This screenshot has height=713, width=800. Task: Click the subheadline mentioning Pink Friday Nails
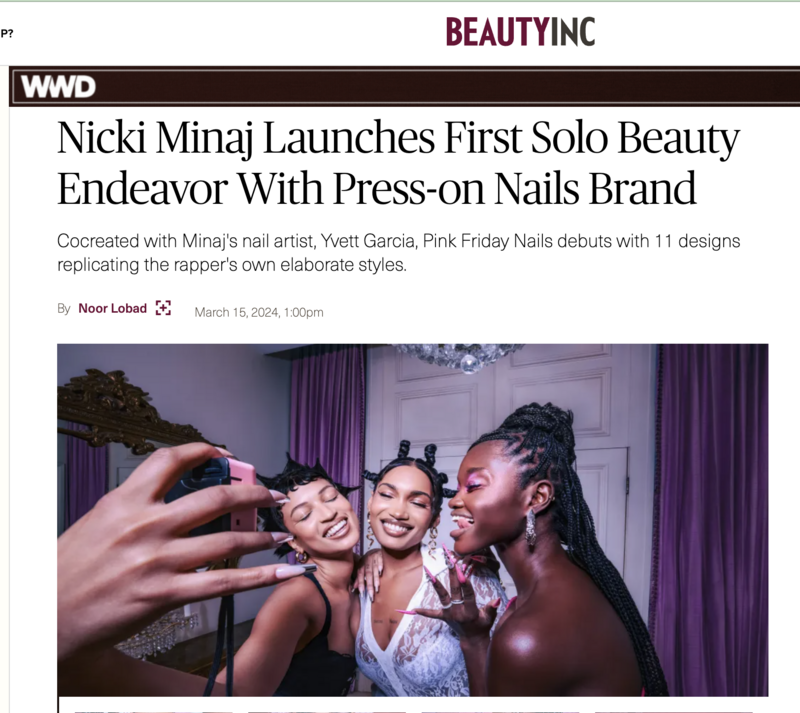pyautogui.click(x=398, y=253)
